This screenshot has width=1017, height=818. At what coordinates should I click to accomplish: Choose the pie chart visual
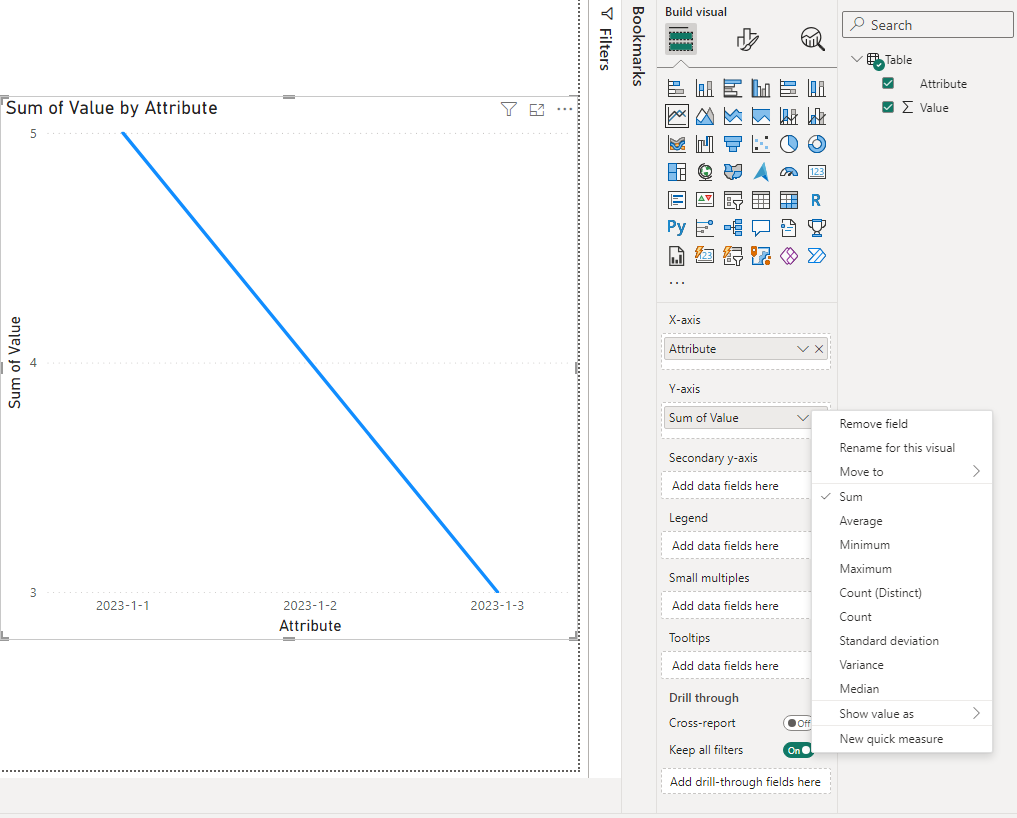[789, 144]
